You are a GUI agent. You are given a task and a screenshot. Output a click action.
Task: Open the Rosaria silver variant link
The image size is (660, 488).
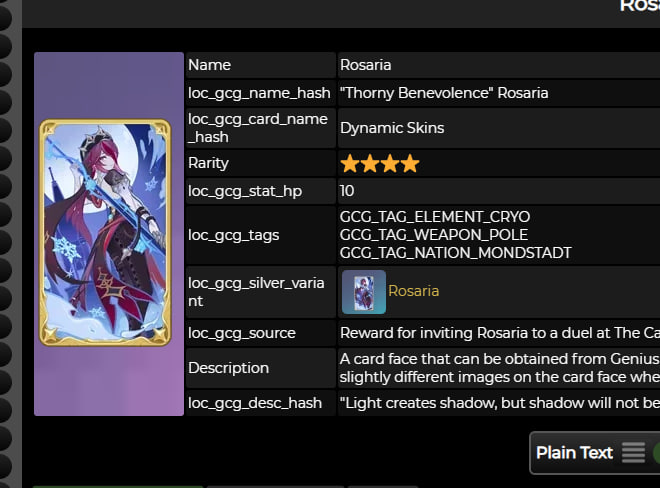(x=413, y=291)
